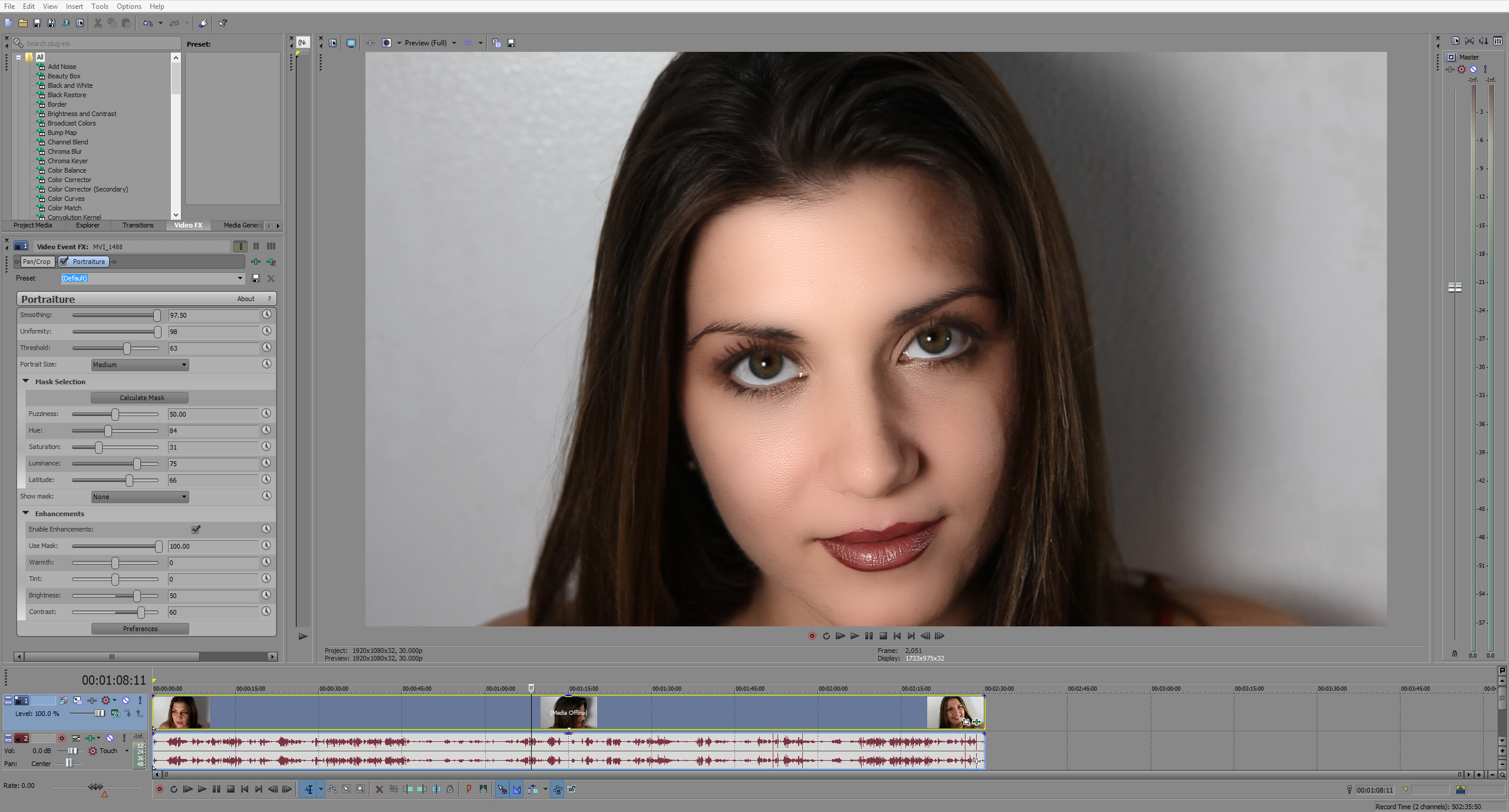
Task: Open the Portrait Size dropdown
Action: [x=140, y=365]
